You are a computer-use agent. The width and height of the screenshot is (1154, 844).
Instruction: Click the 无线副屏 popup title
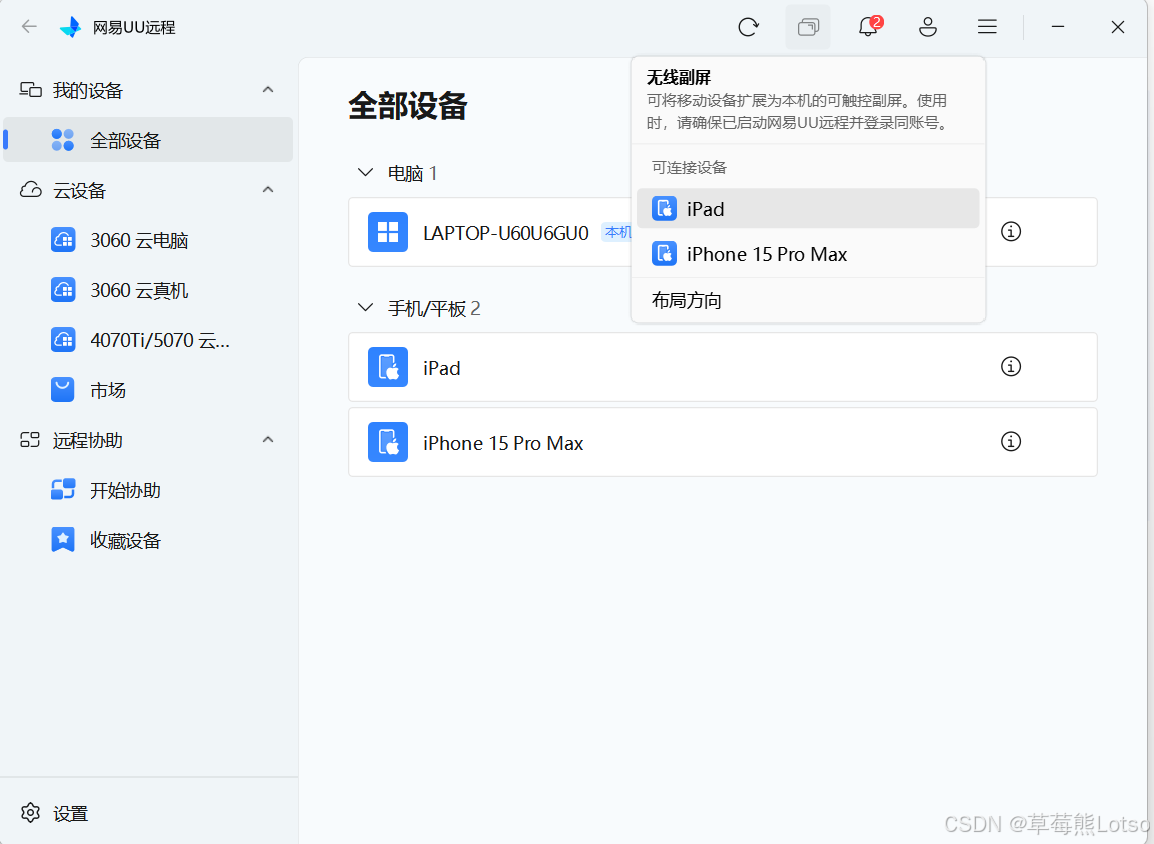click(x=679, y=77)
